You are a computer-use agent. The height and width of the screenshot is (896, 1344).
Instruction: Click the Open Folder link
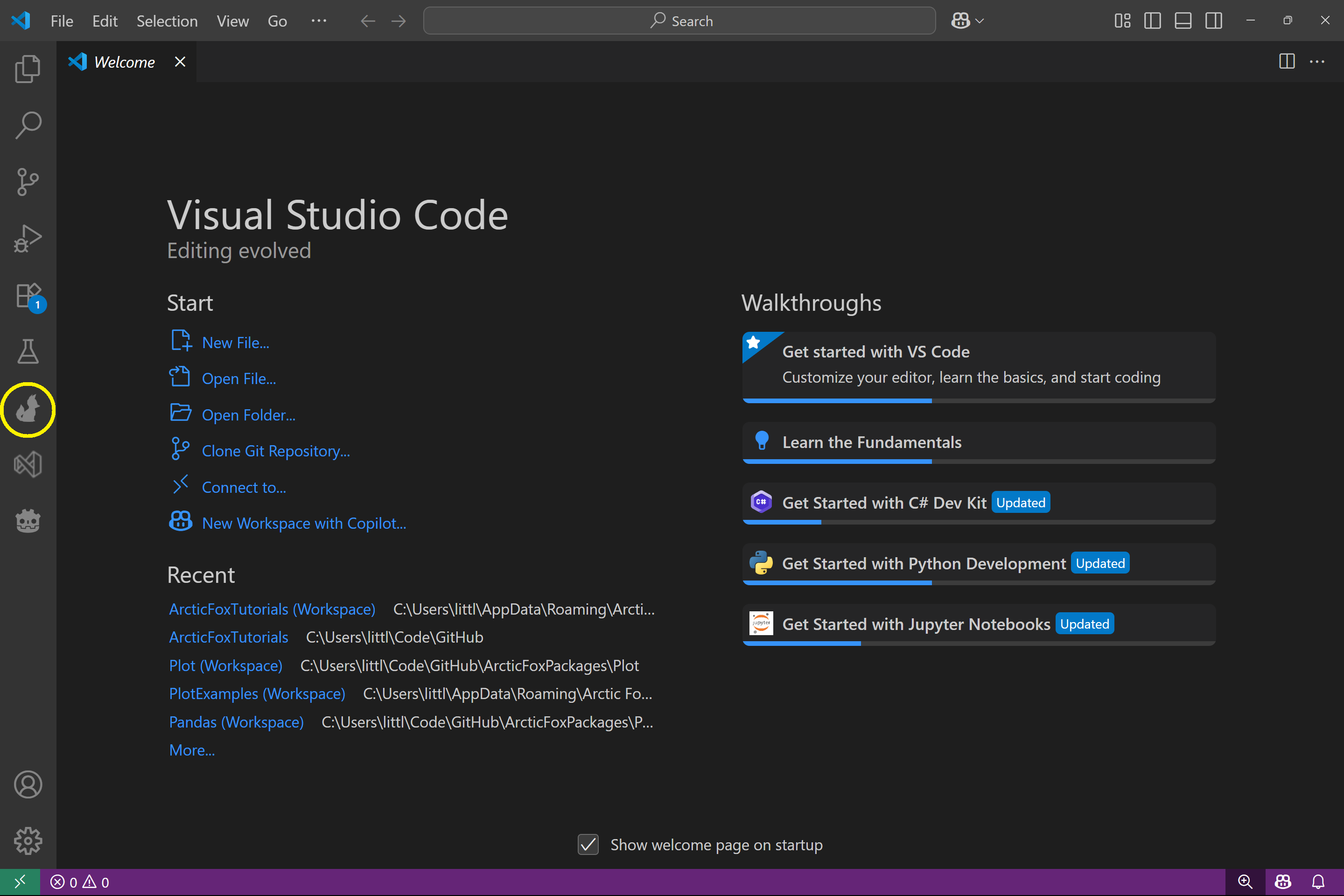(x=249, y=415)
